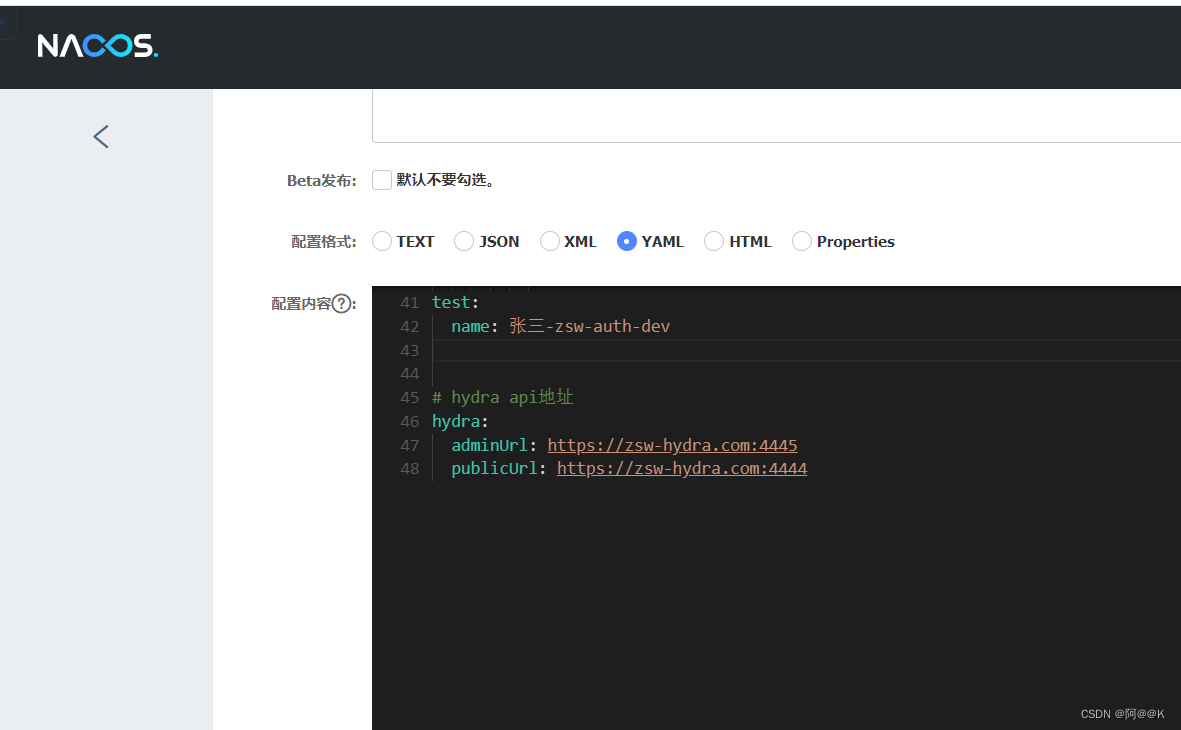1181x730 pixels.
Task: Click the 默认不要勾选 label text
Action: [444, 180]
